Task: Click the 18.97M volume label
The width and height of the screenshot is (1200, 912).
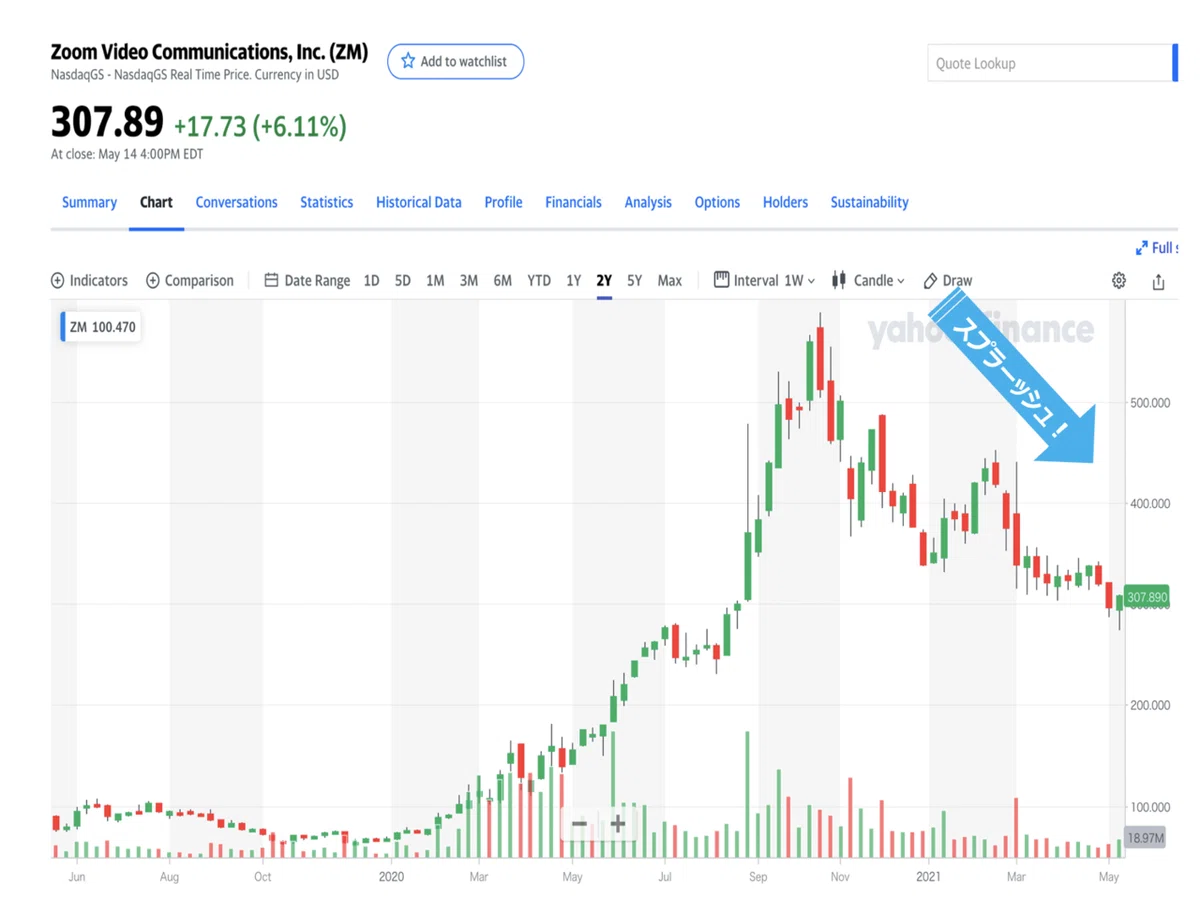Action: pyautogui.click(x=1145, y=838)
